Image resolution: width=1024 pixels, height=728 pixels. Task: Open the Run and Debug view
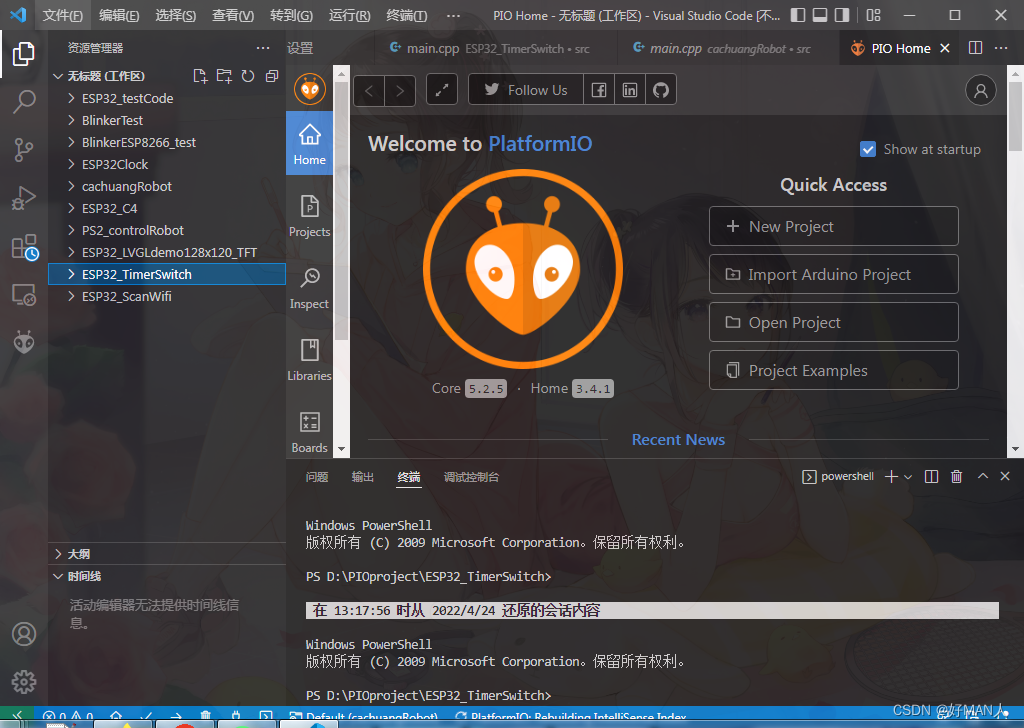pyautogui.click(x=24, y=198)
